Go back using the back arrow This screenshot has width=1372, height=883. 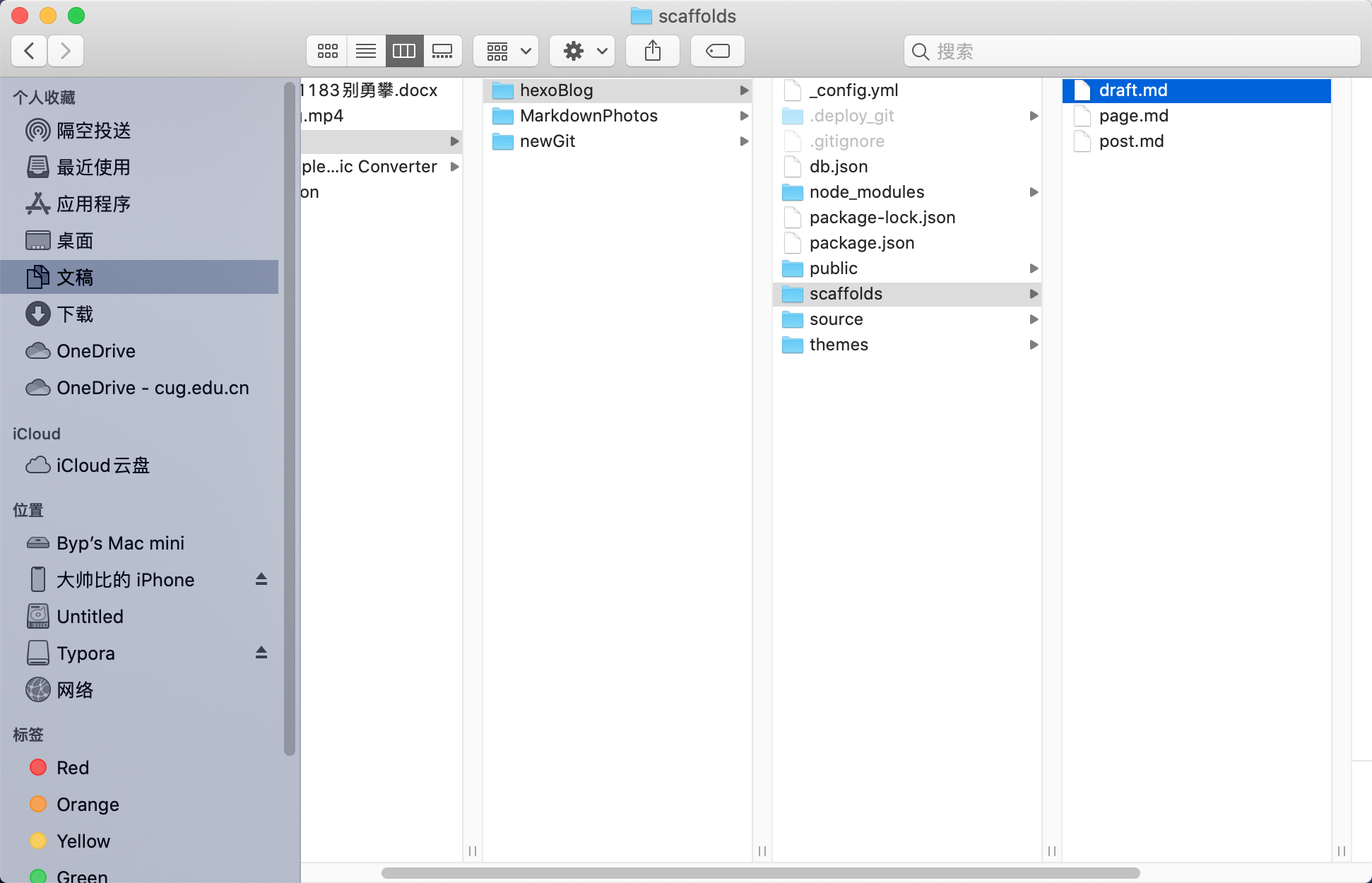pos(29,51)
